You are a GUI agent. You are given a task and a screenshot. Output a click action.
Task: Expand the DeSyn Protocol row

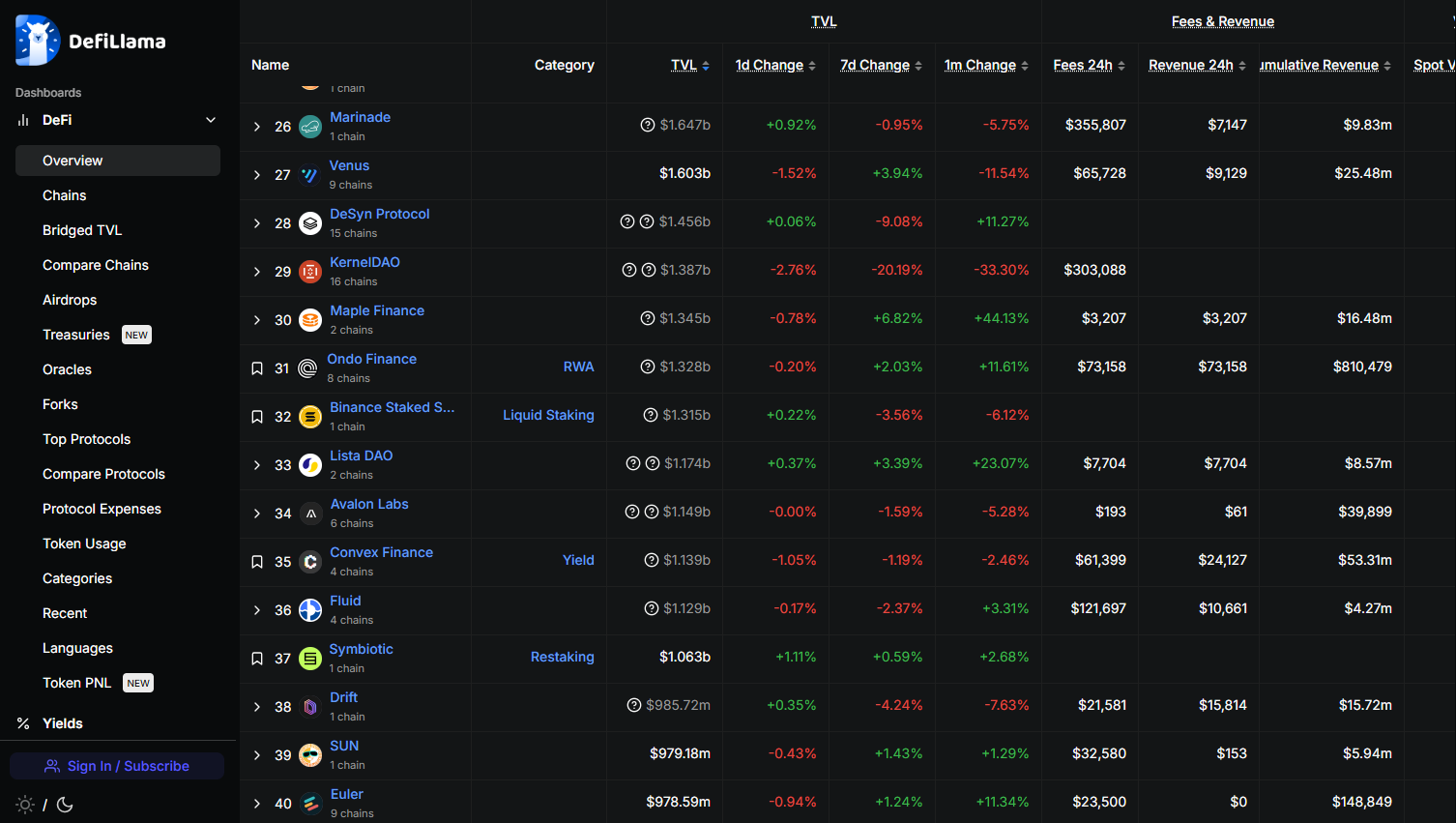tap(257, 223)
